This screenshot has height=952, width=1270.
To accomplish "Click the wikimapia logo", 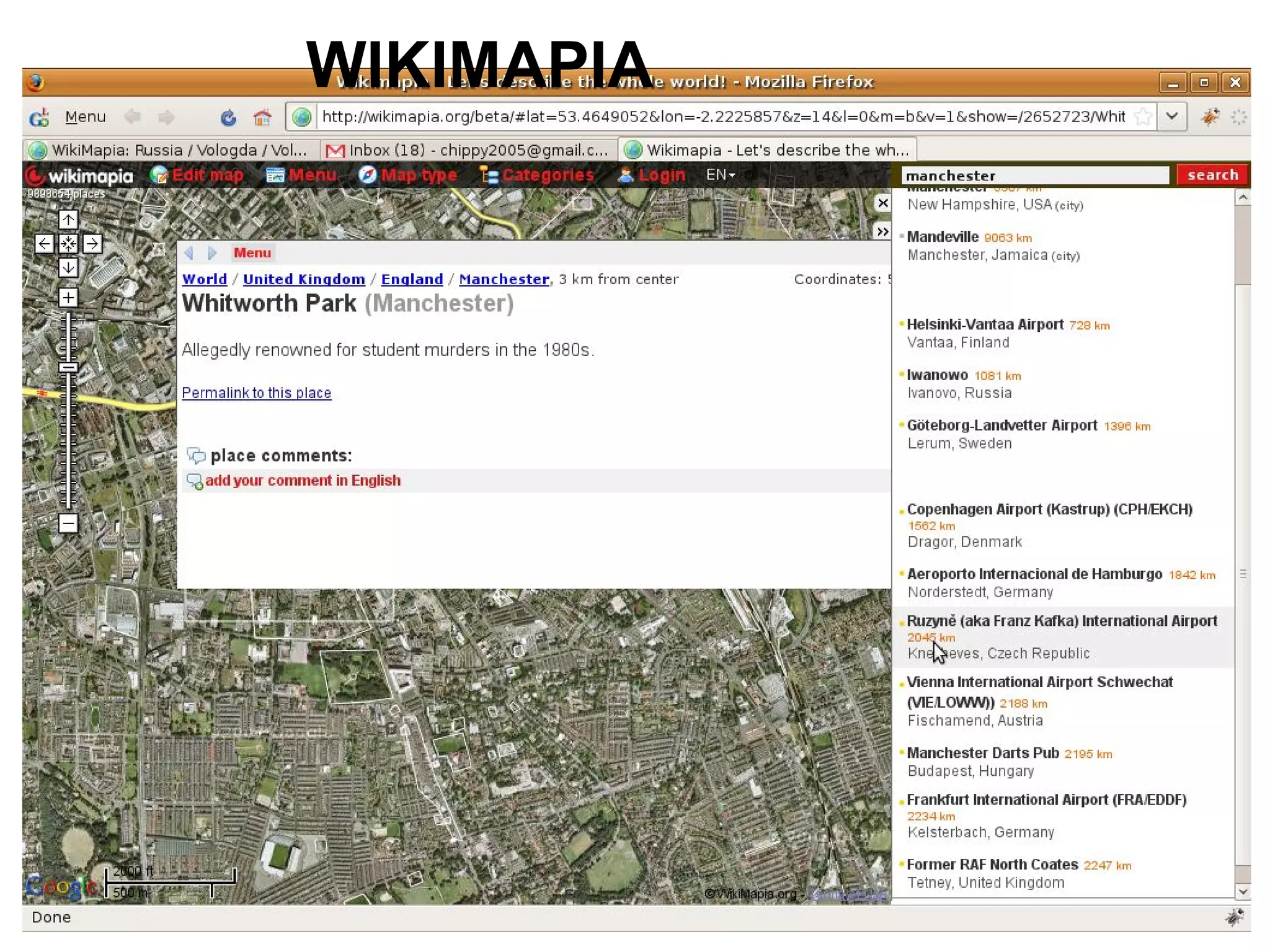I will (79, 176).
